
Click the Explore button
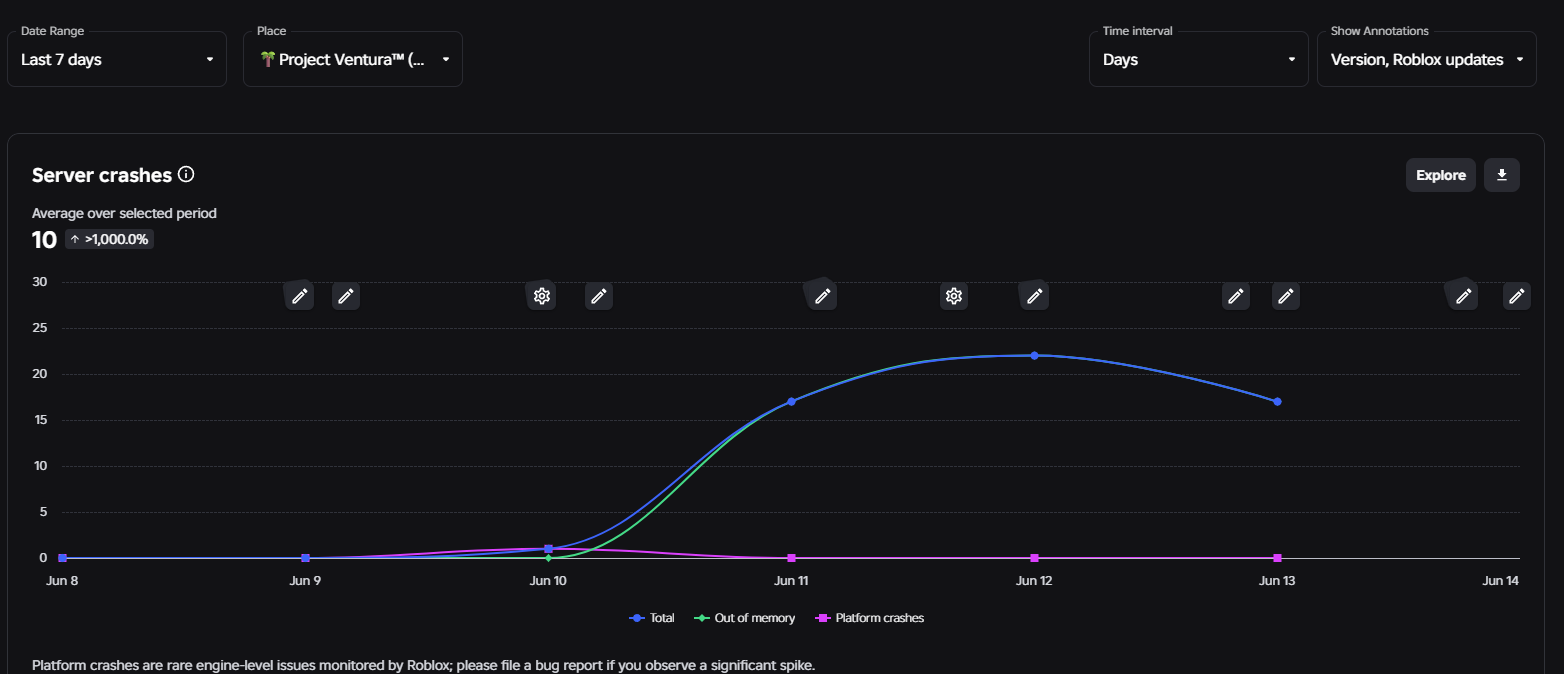pyautogui.click(x=1441, y=175)
